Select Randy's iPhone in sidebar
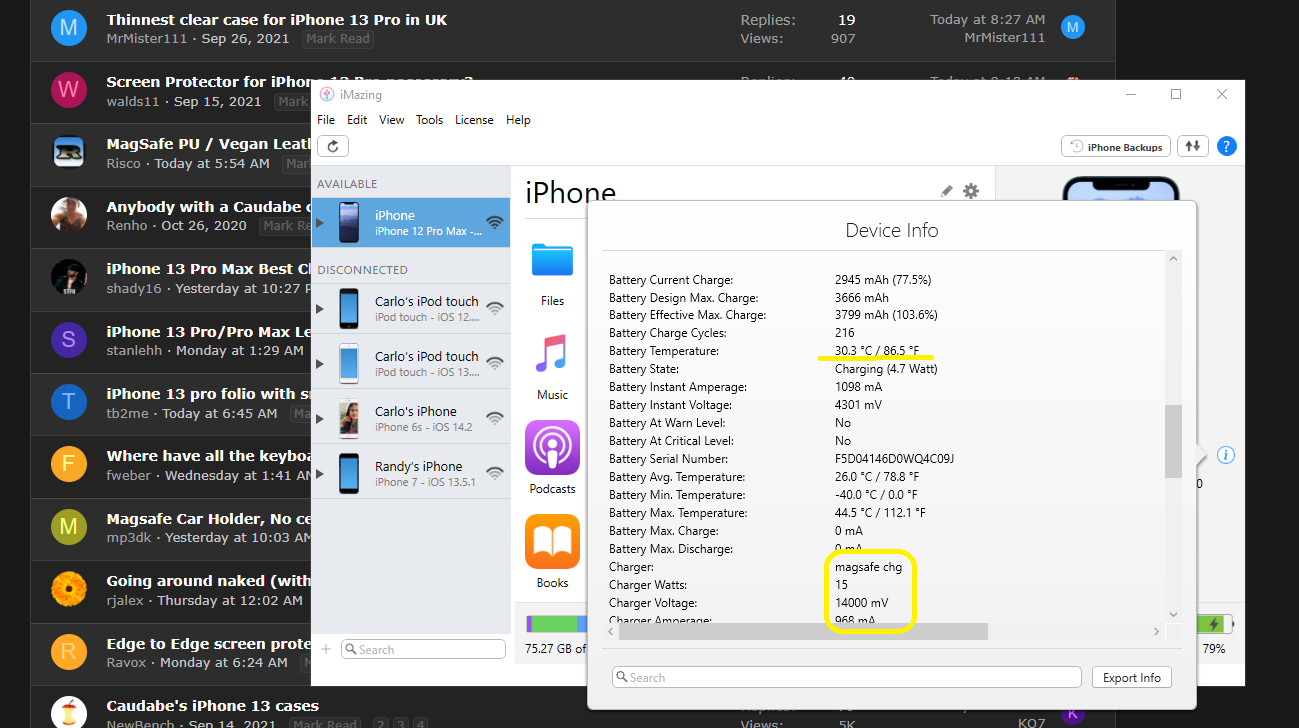The image size is (1299, 728). tap(411, 473)
